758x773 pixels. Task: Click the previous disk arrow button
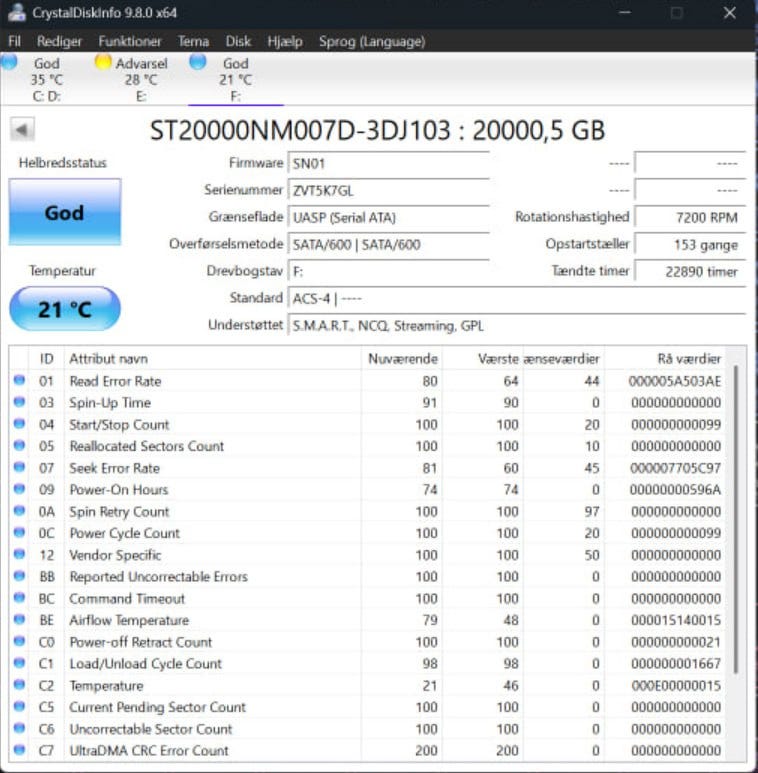[x=22, y=130]
